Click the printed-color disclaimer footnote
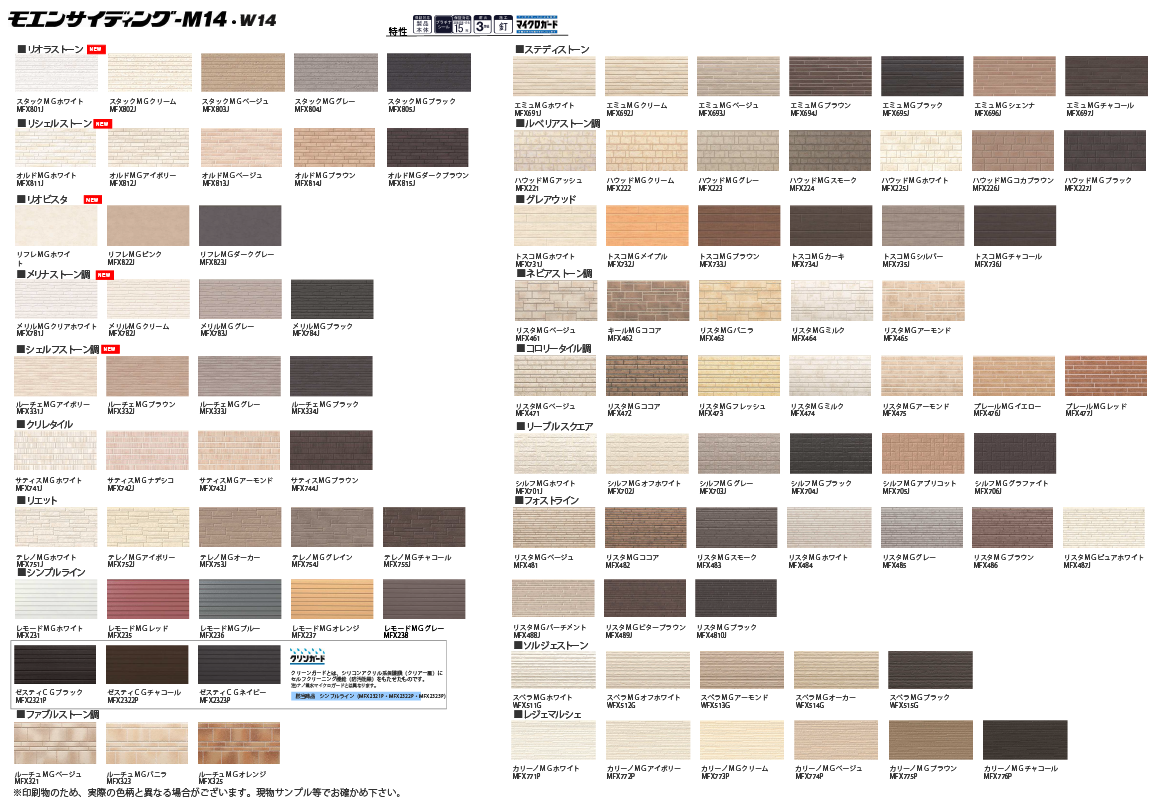The image size is (1159, 808). click(208, 793)
